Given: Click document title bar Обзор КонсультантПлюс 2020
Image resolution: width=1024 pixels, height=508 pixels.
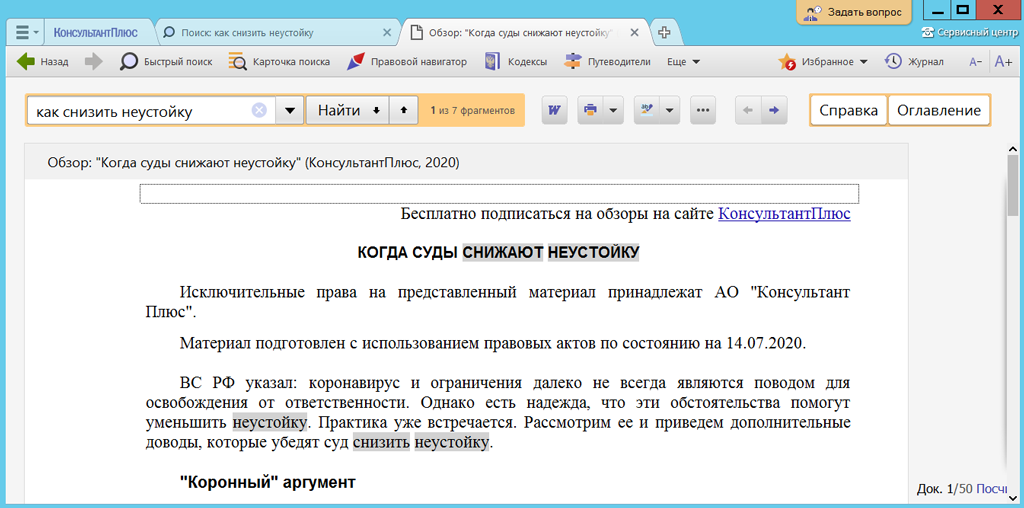Looking at the screenshot, I should [x=253, y=163].
